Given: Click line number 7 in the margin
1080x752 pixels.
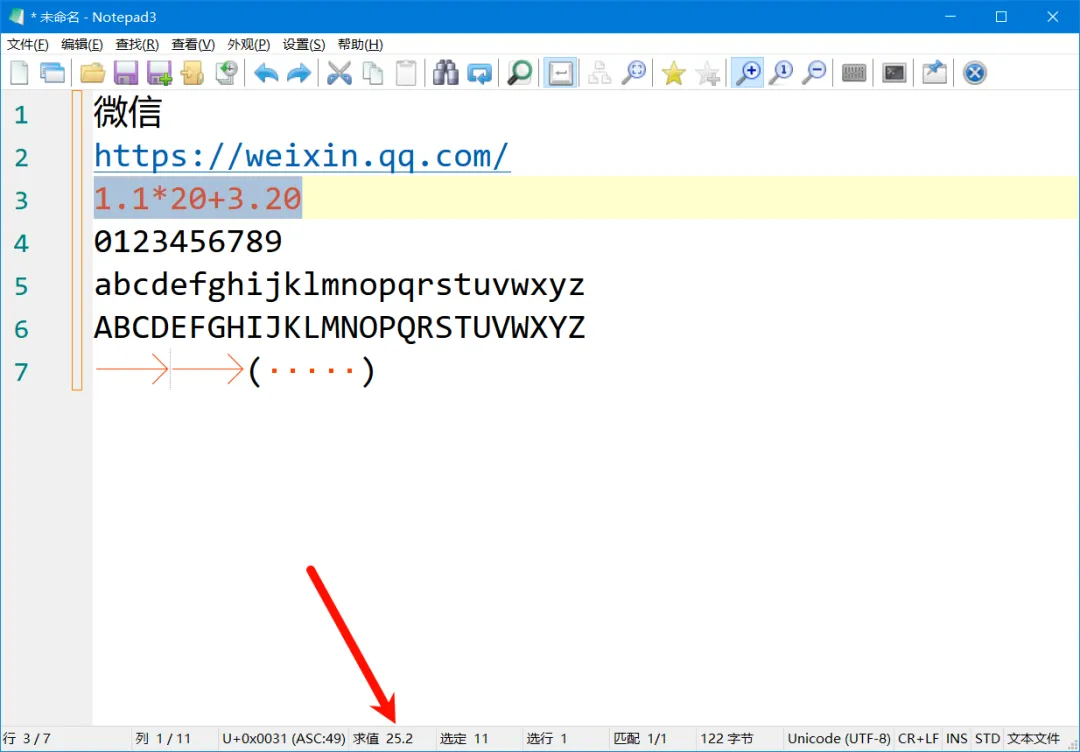Looking at the screenshot, I should click(x=21, y=372).
